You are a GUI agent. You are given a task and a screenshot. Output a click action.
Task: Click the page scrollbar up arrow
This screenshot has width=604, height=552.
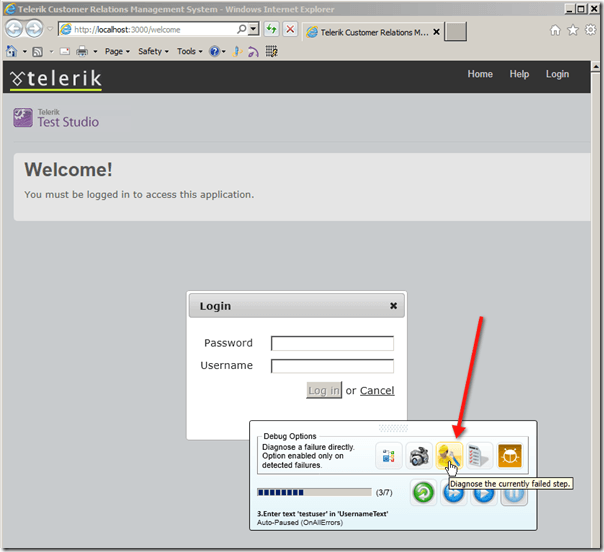coord(596,67)
